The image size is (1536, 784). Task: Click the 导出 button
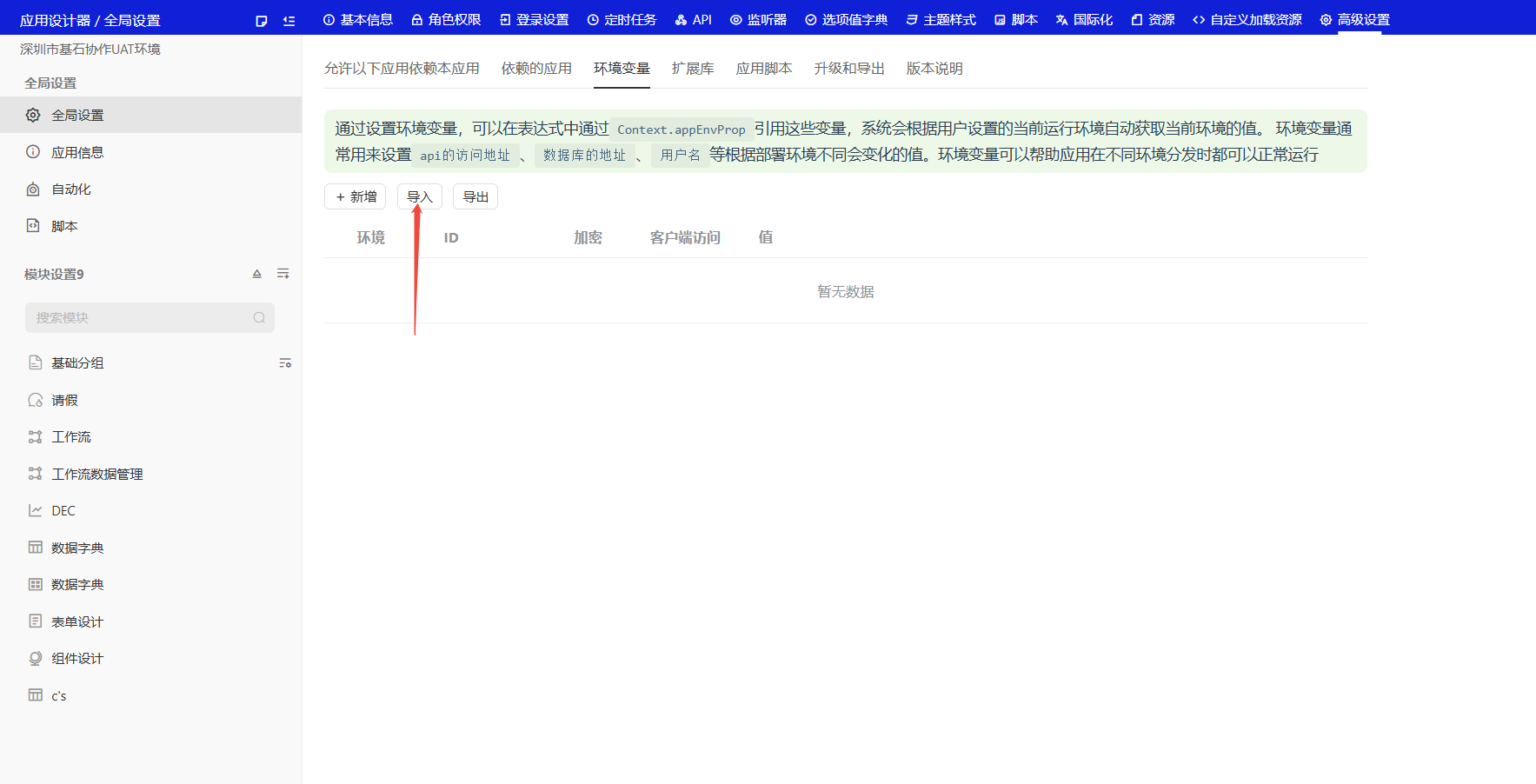(475, 197)
